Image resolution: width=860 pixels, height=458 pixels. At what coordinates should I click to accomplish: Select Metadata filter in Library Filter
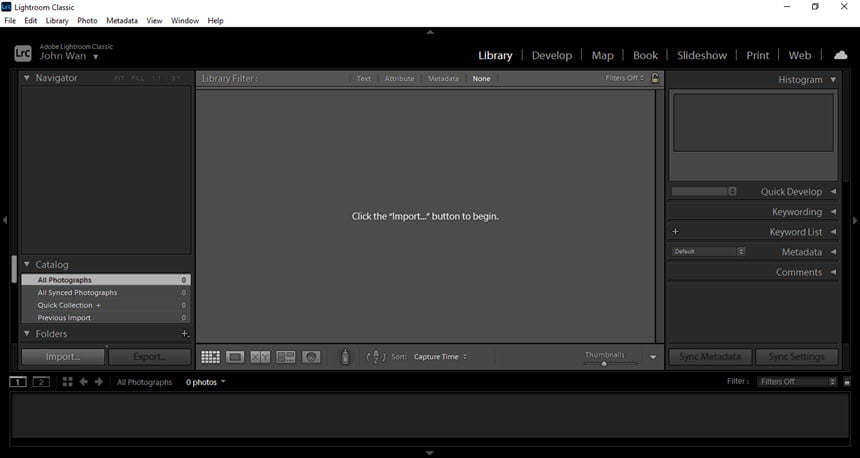[443, 78]
